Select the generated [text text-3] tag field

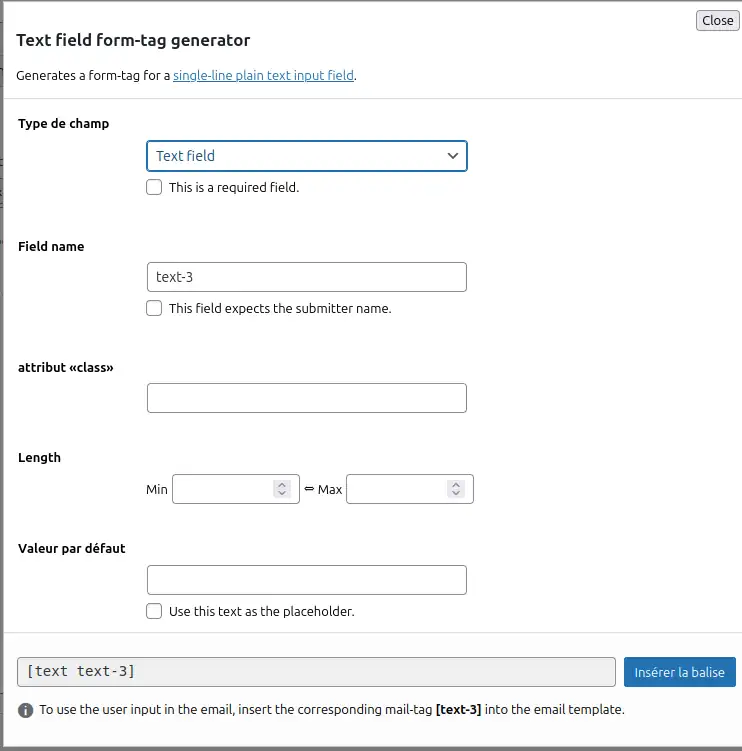[x=316, y=672]
